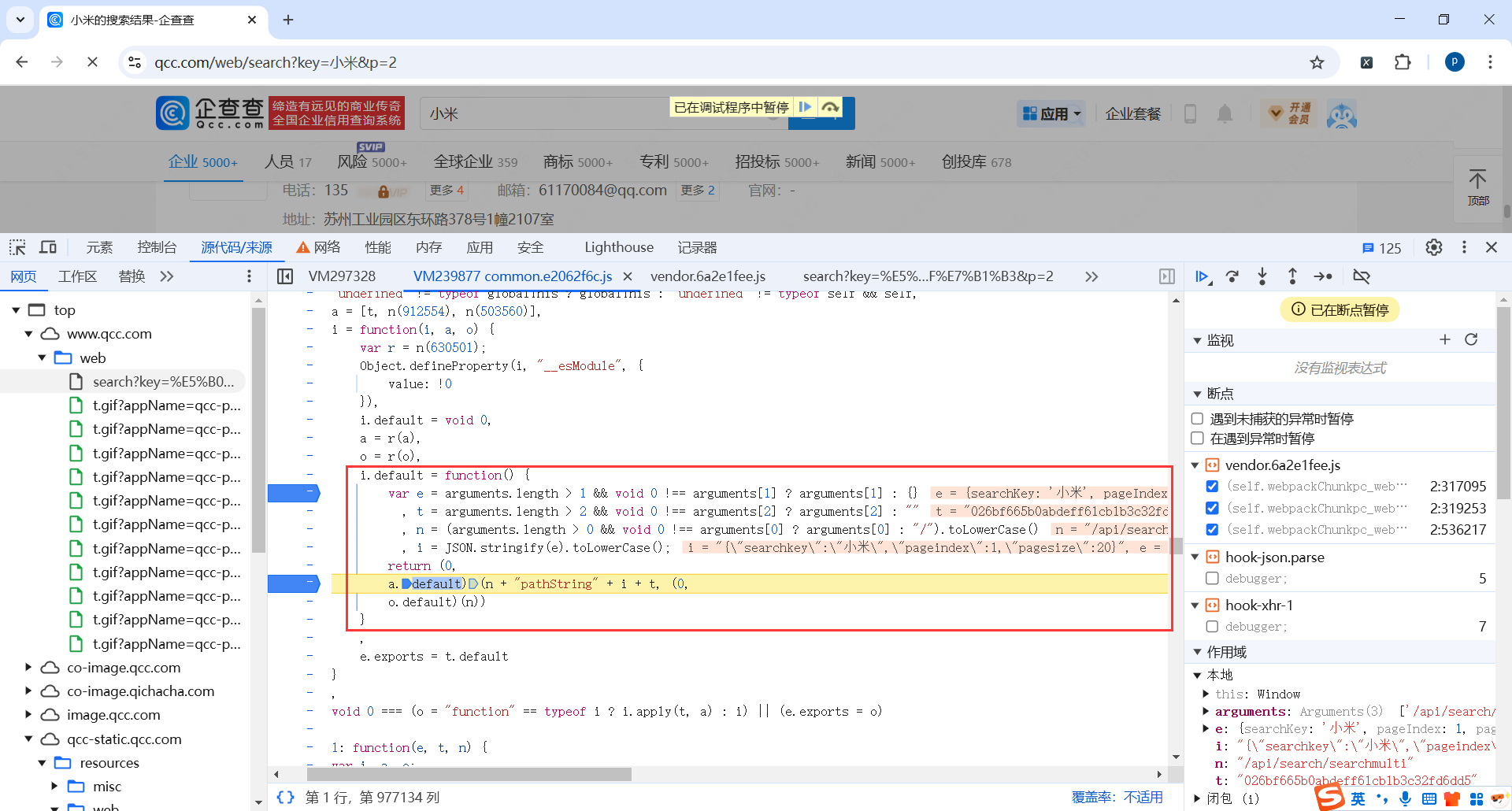The height and width of the screenshot is (811, 1512).
Task: Select the Workspace navigator tab
Action: pos(77,276)
